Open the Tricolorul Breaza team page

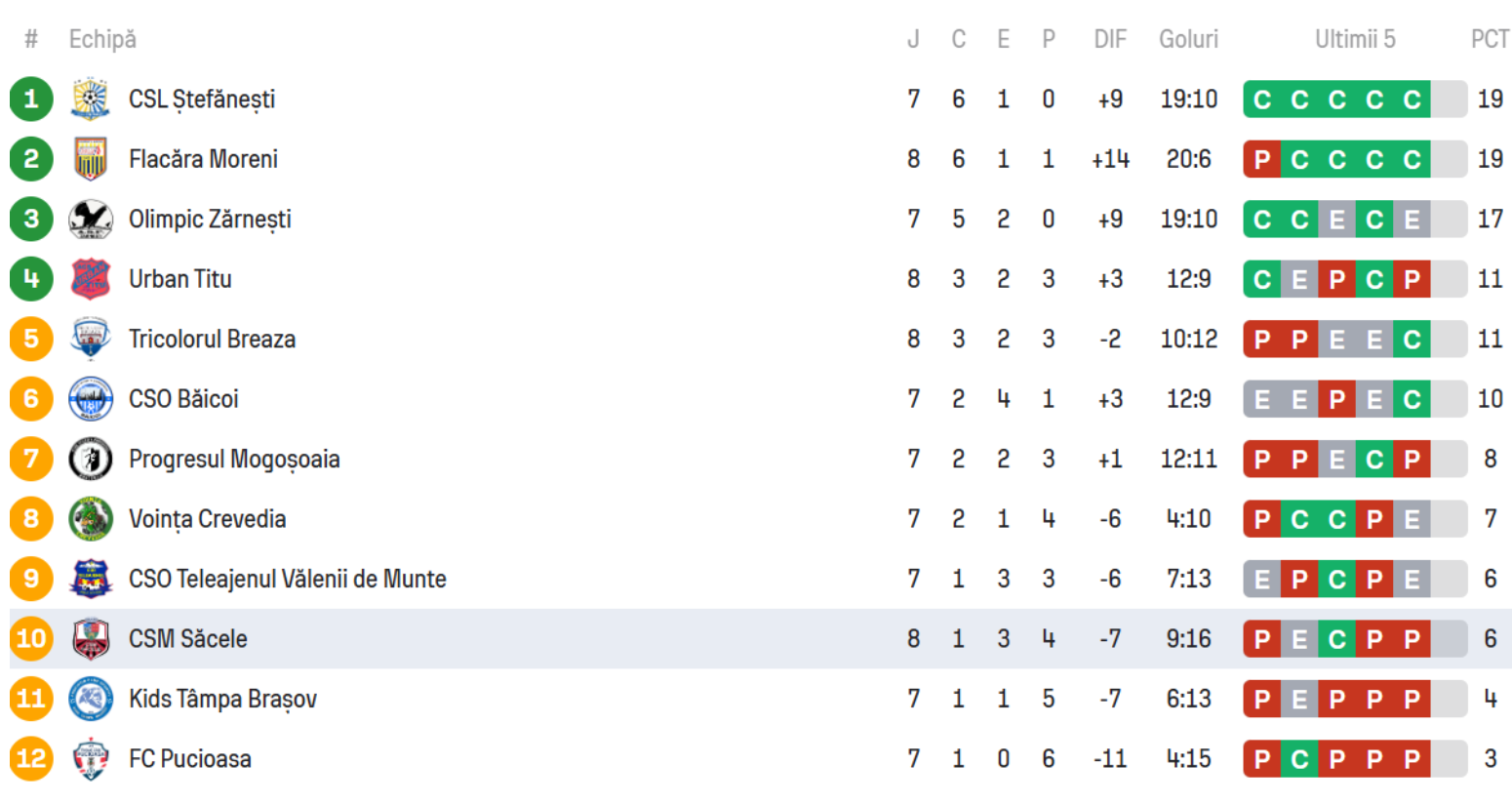212,340
